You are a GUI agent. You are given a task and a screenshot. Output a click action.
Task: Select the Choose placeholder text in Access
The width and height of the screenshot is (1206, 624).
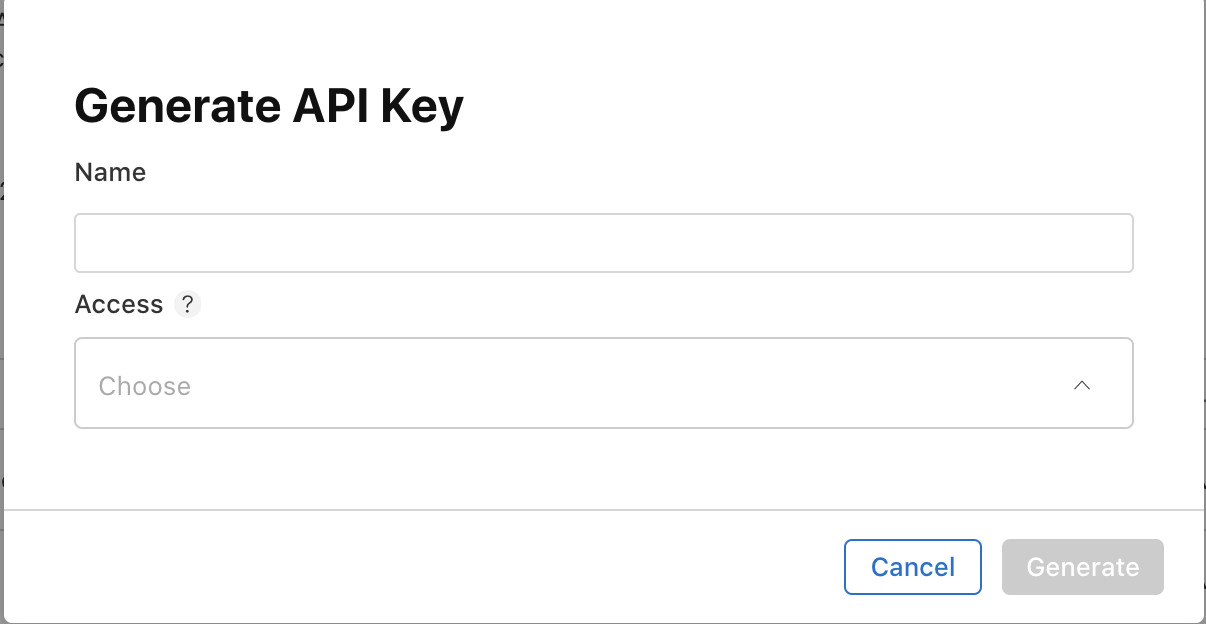[145, 386]
